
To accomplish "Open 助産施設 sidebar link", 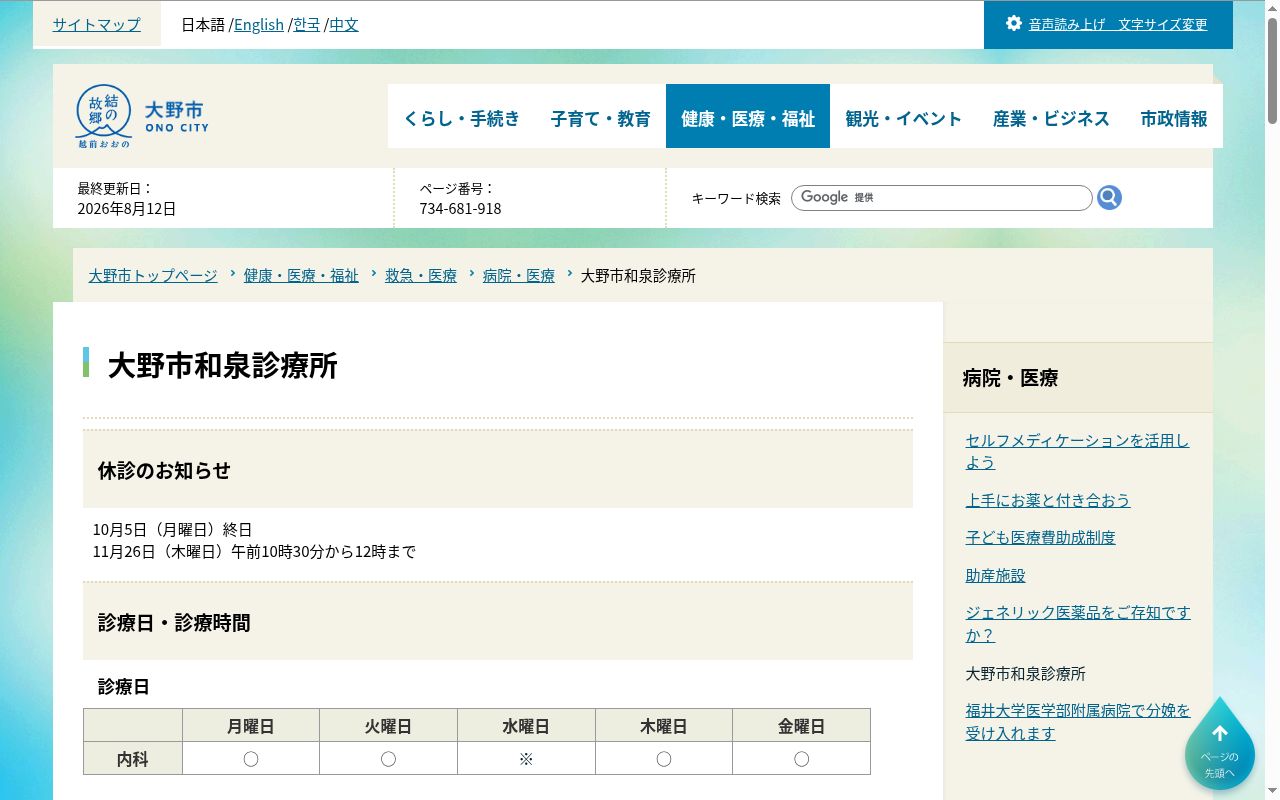I will pyautogui.click(x=996, y=575).
